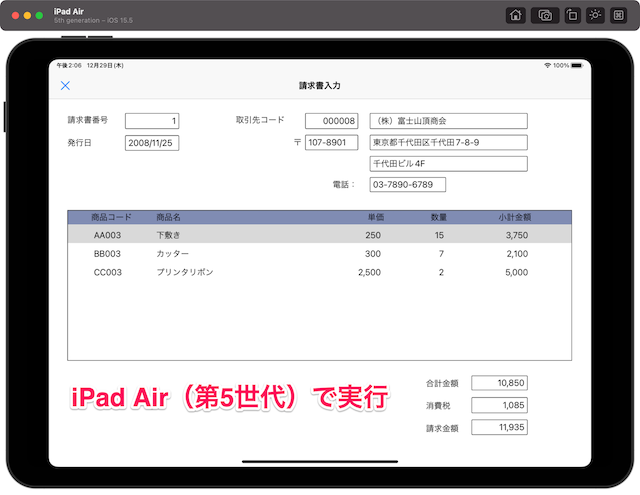640x495 pixels.
Task: Take a screenshot with the camera icon
Action: 545,15
